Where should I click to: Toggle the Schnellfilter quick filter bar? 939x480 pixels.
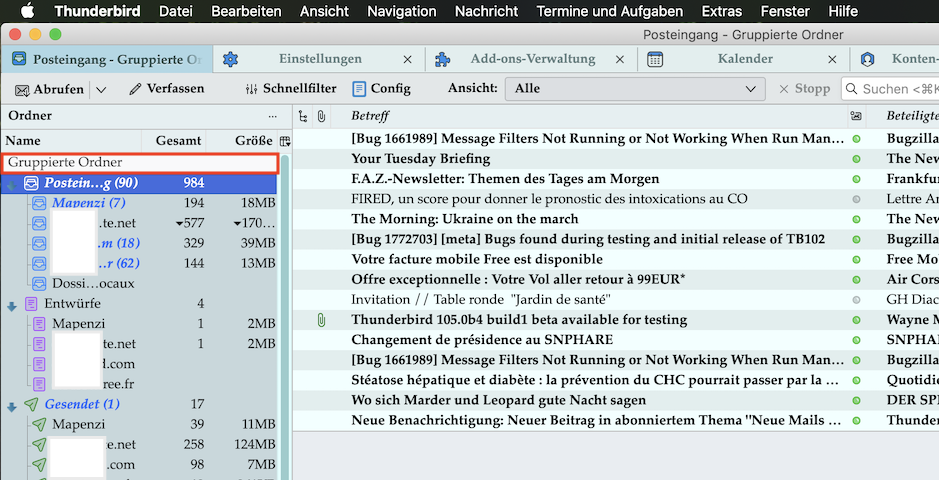coord(290,89)
